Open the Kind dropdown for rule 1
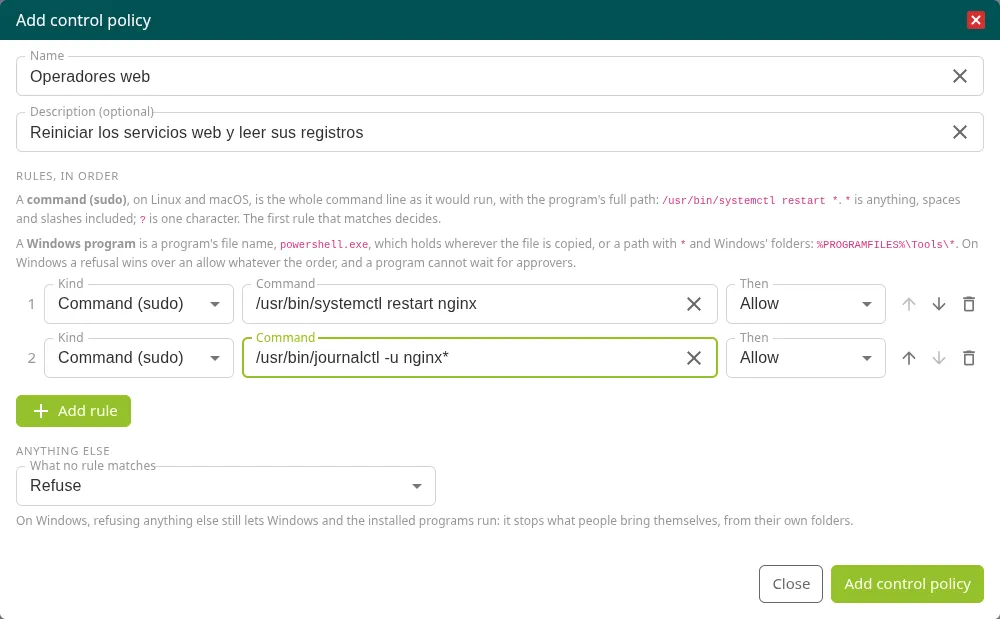The image size is (1000, 619). point(139,304)
